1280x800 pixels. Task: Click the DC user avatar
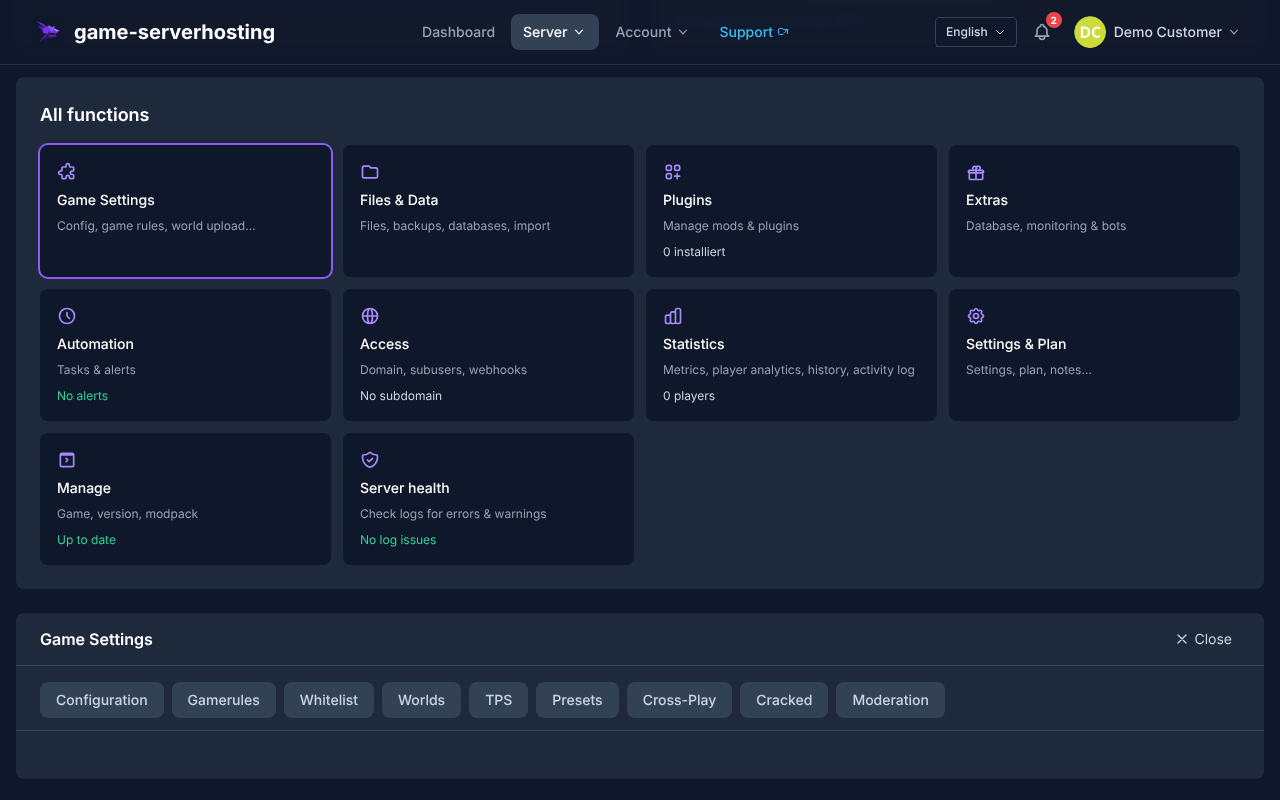[1090, 32]
